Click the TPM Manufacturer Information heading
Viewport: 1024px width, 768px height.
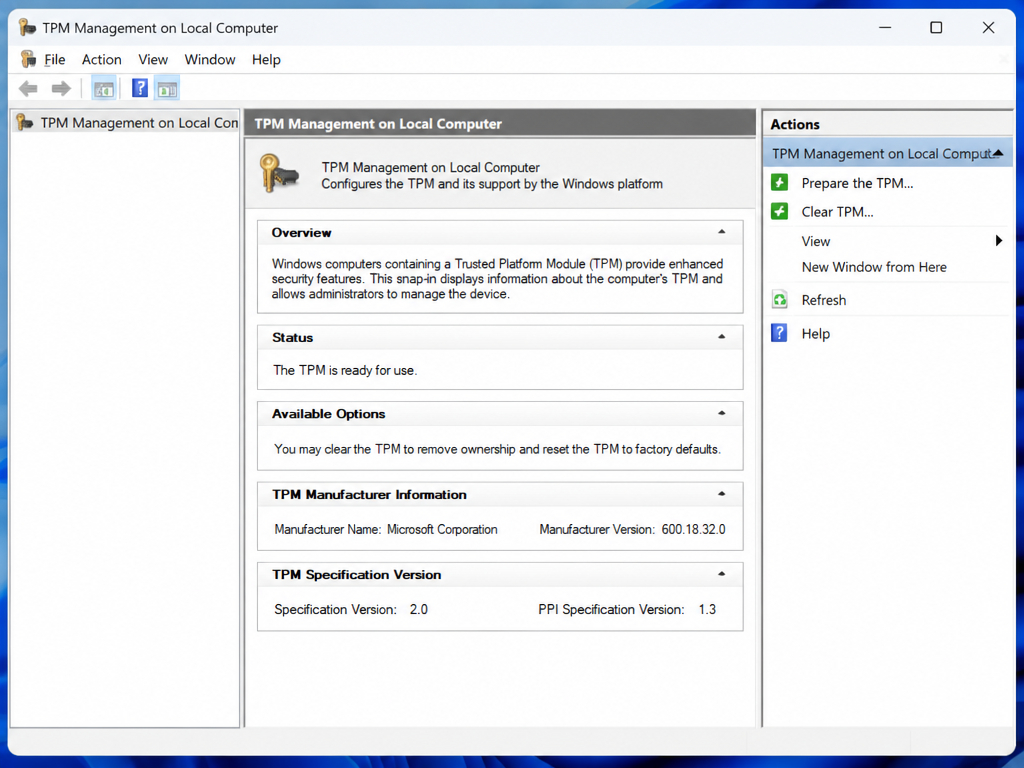point(369,494)
